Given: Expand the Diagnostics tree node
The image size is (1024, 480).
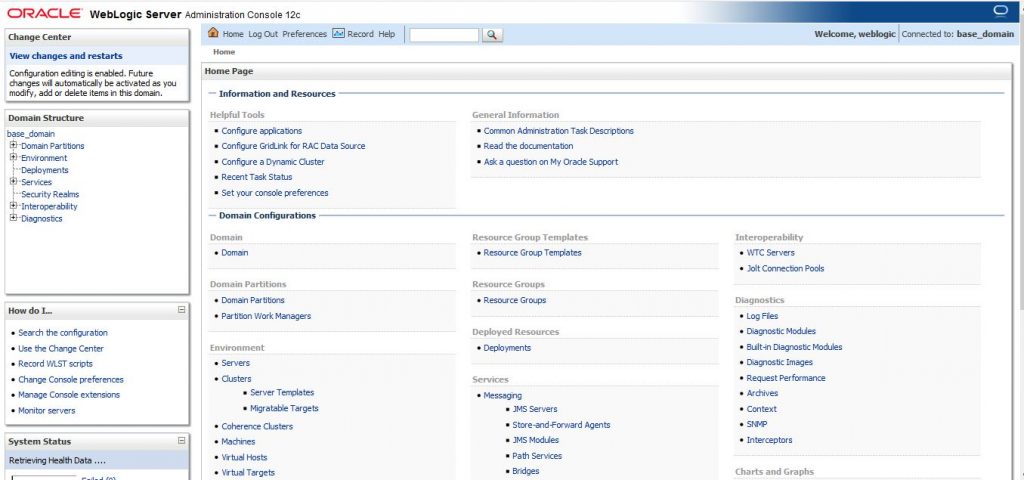Looking at the screenshot, I should coord(13,218).
